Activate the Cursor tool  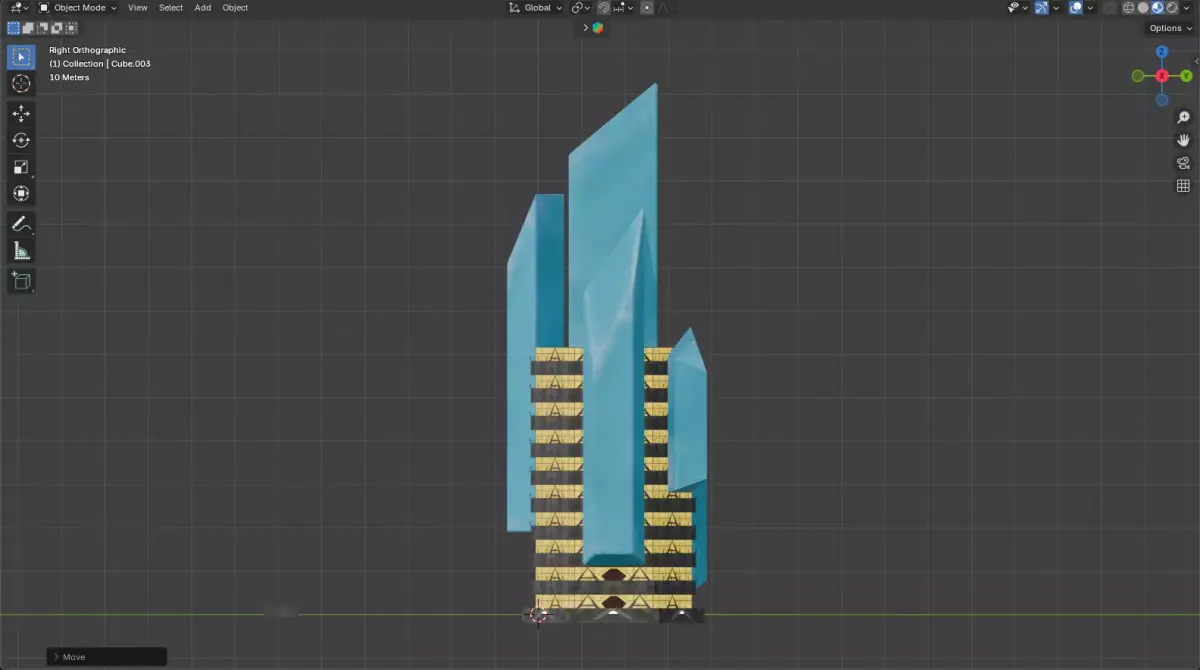(x=21, y=83)
